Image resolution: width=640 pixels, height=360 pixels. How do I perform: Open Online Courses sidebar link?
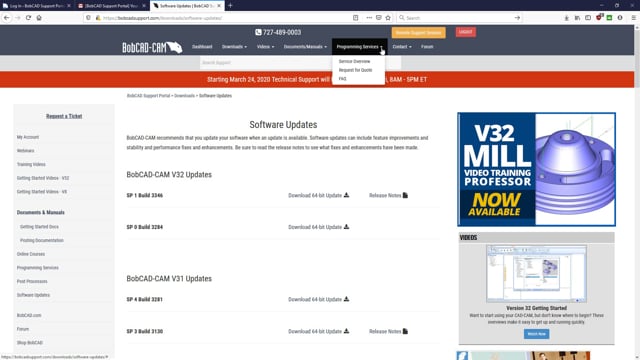[31, 254]
